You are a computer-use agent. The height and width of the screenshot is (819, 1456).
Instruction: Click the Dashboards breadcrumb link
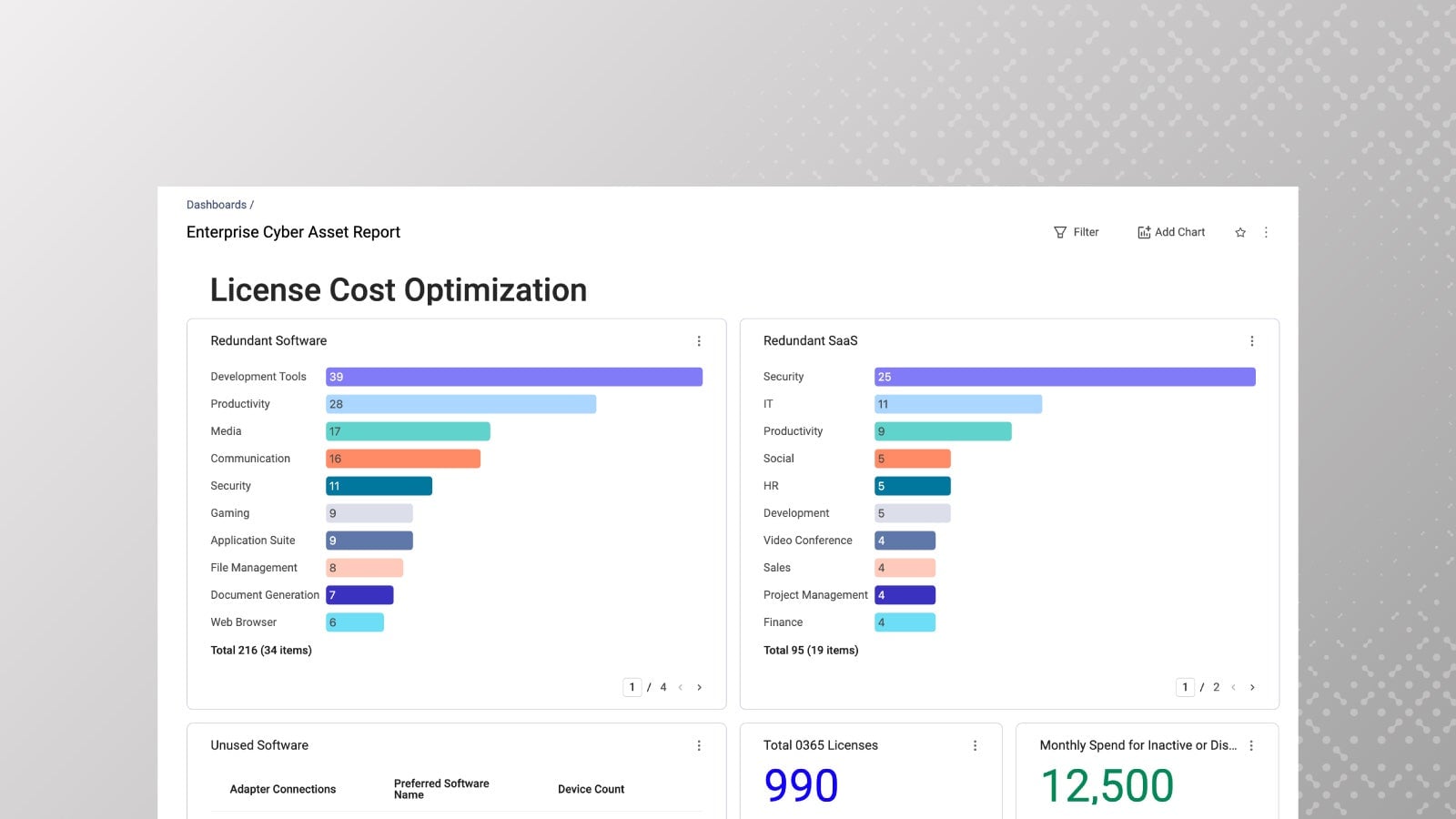coord(217,205)
